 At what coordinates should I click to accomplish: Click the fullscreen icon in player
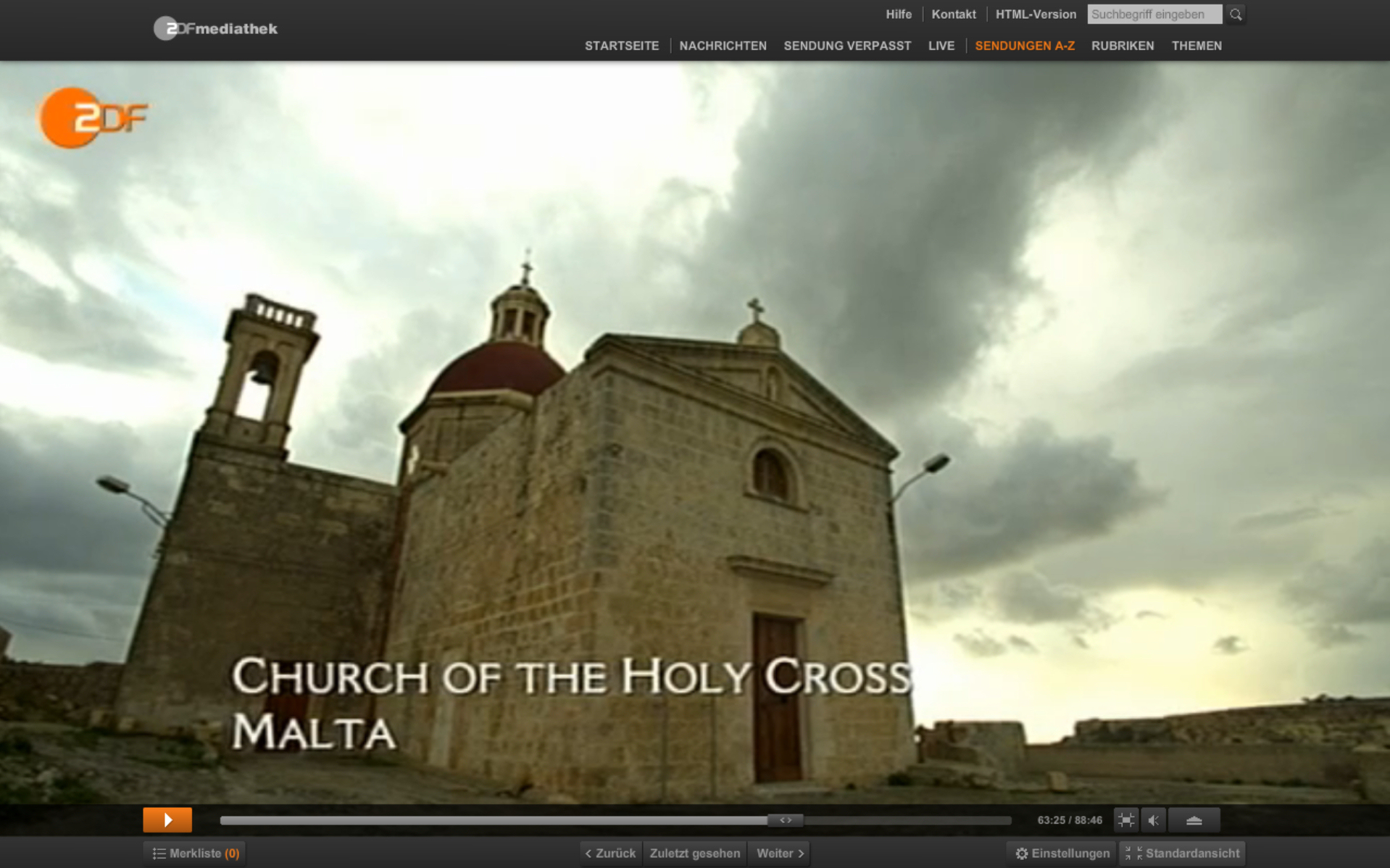tap(1125, 820)
